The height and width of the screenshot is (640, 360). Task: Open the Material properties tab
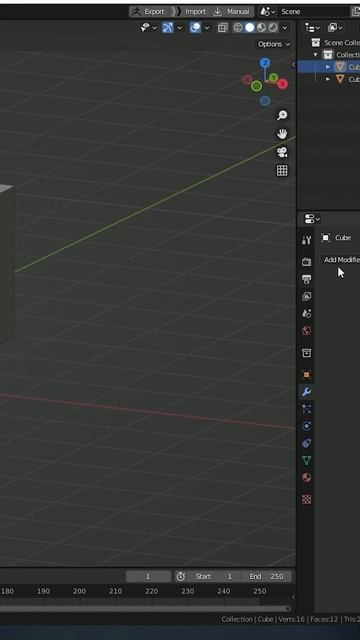point(307,478)
